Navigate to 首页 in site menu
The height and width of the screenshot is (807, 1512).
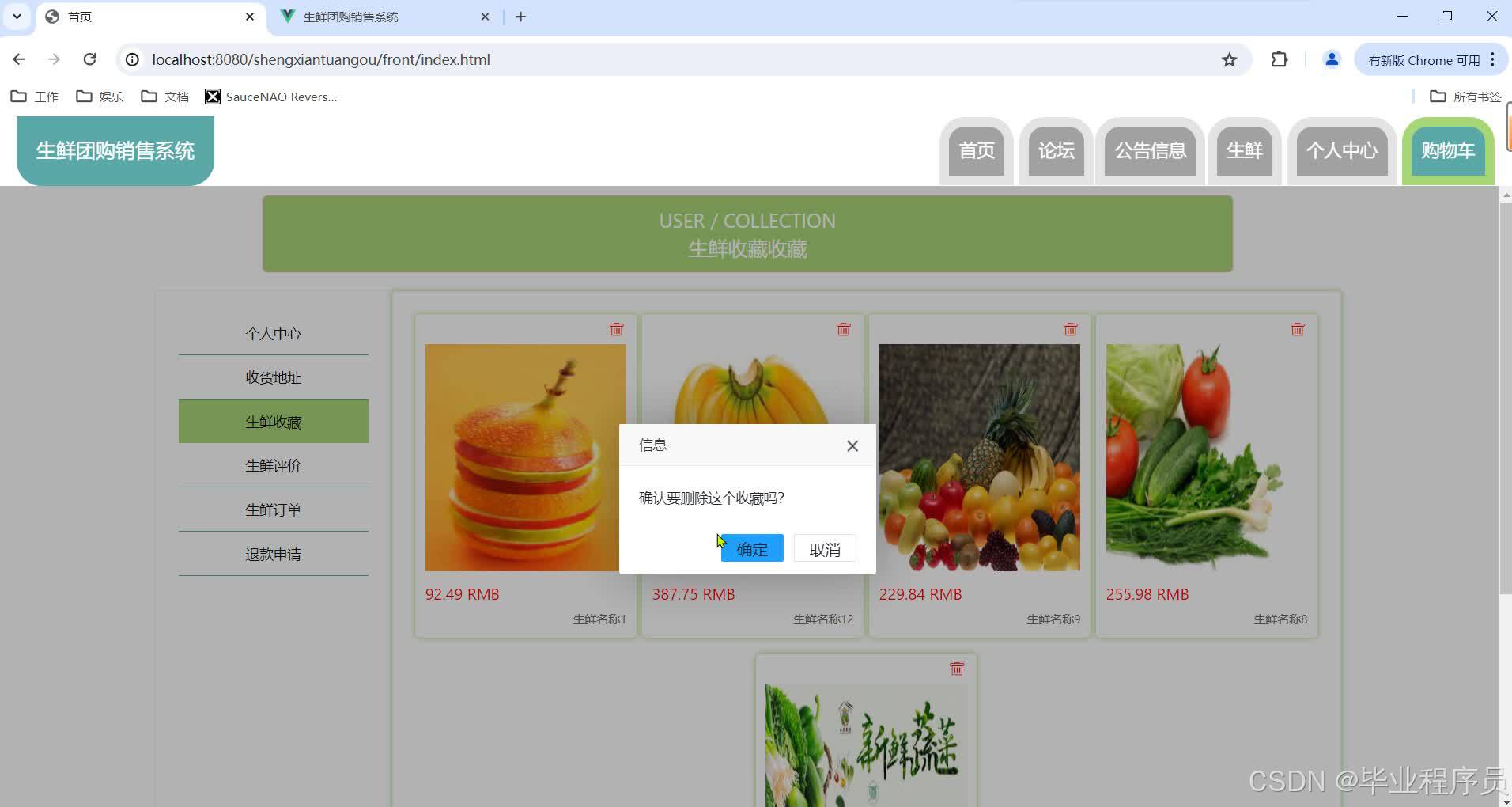click(x=977, y=150)
